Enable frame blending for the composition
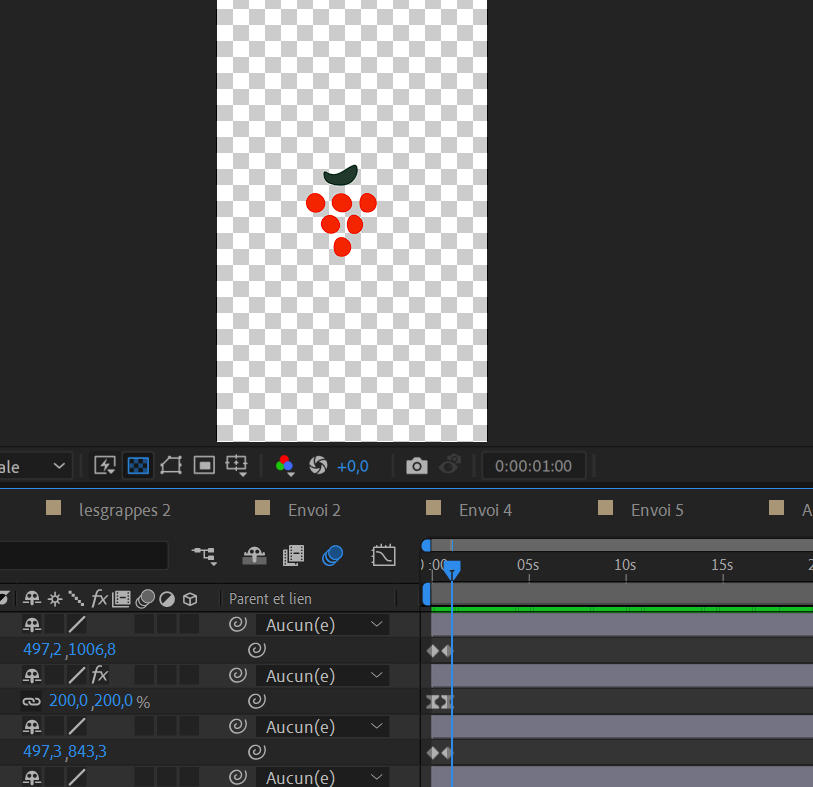 coord(293,555)
